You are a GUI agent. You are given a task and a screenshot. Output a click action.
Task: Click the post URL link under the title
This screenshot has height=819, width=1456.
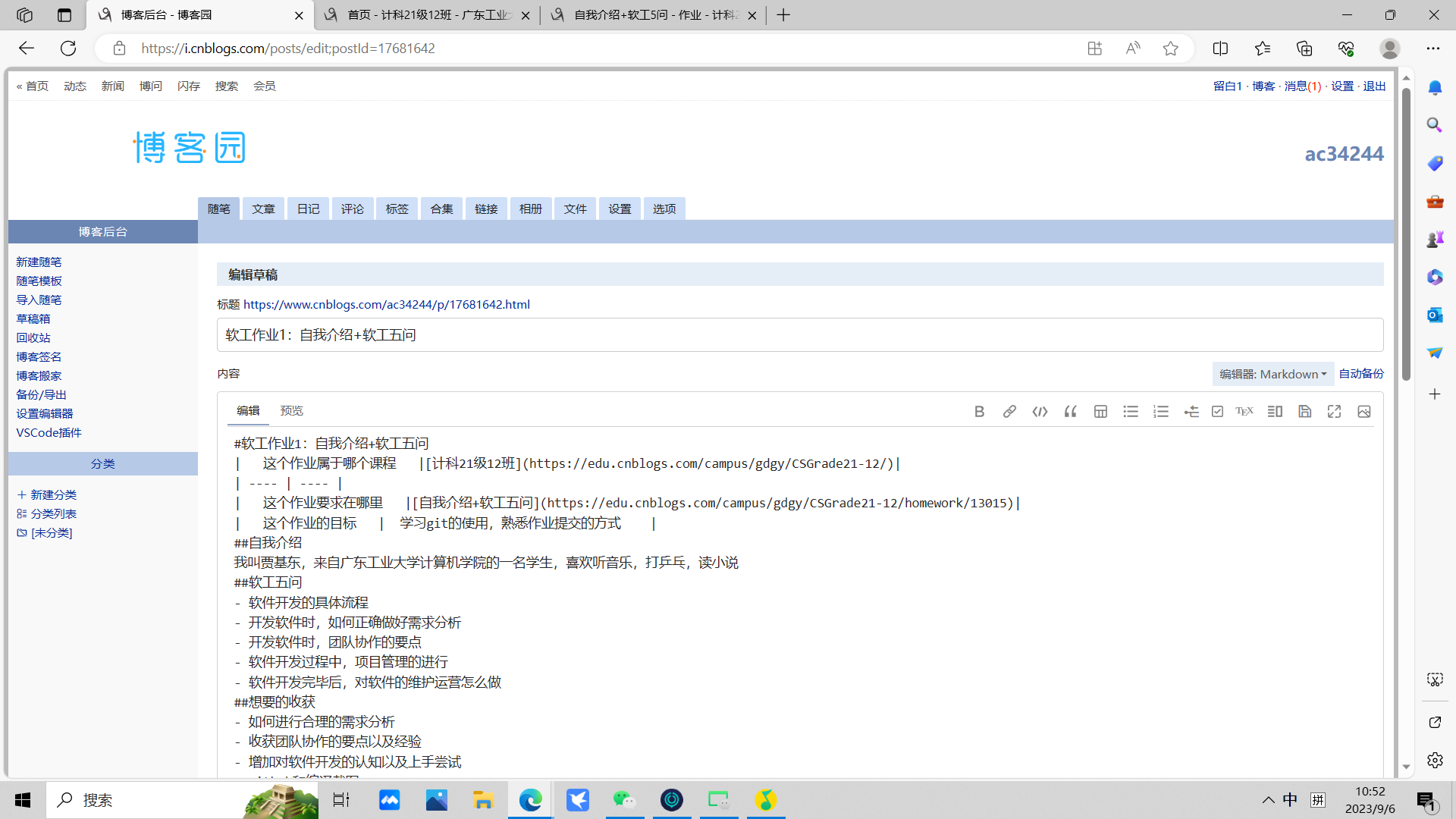pos(386,304)
